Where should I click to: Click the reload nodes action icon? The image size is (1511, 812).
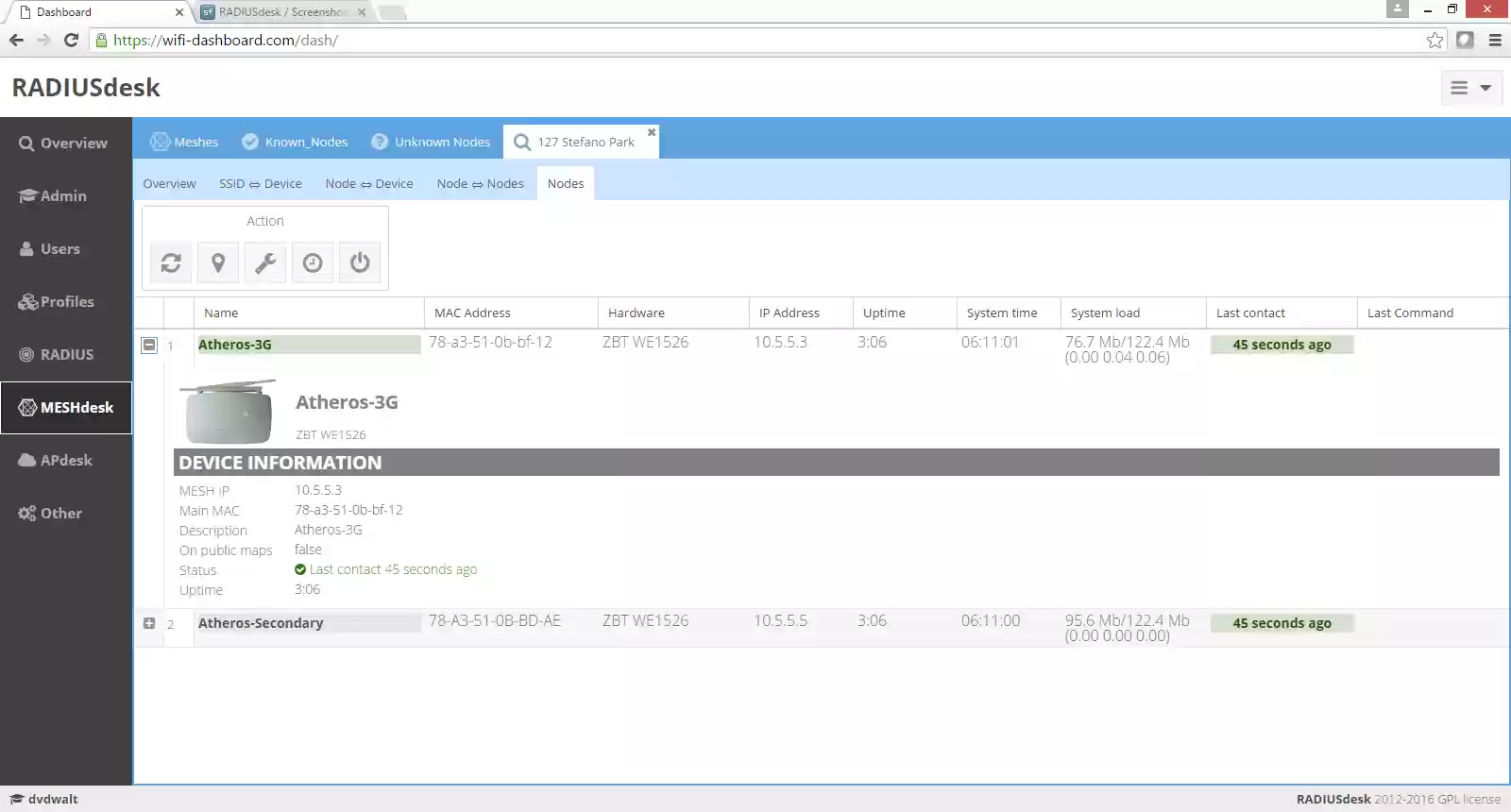pos(171,262)
